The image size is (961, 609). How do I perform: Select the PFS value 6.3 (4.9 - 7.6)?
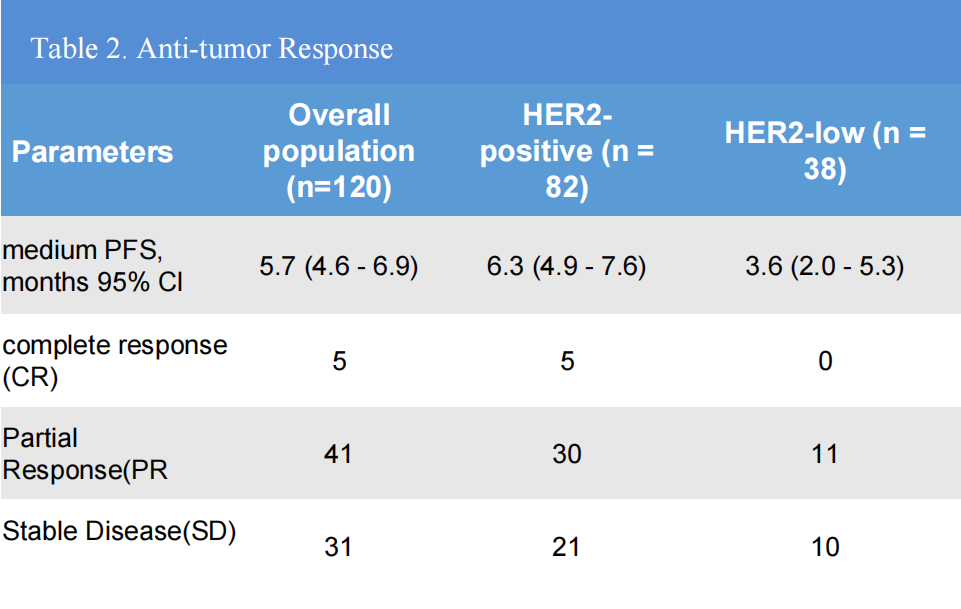pyautogui.click(x=567, y=267)
